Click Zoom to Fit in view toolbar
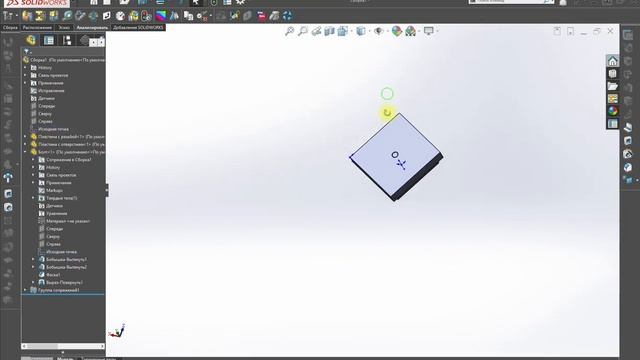640x360 pixels. click(x=290, y=31)
